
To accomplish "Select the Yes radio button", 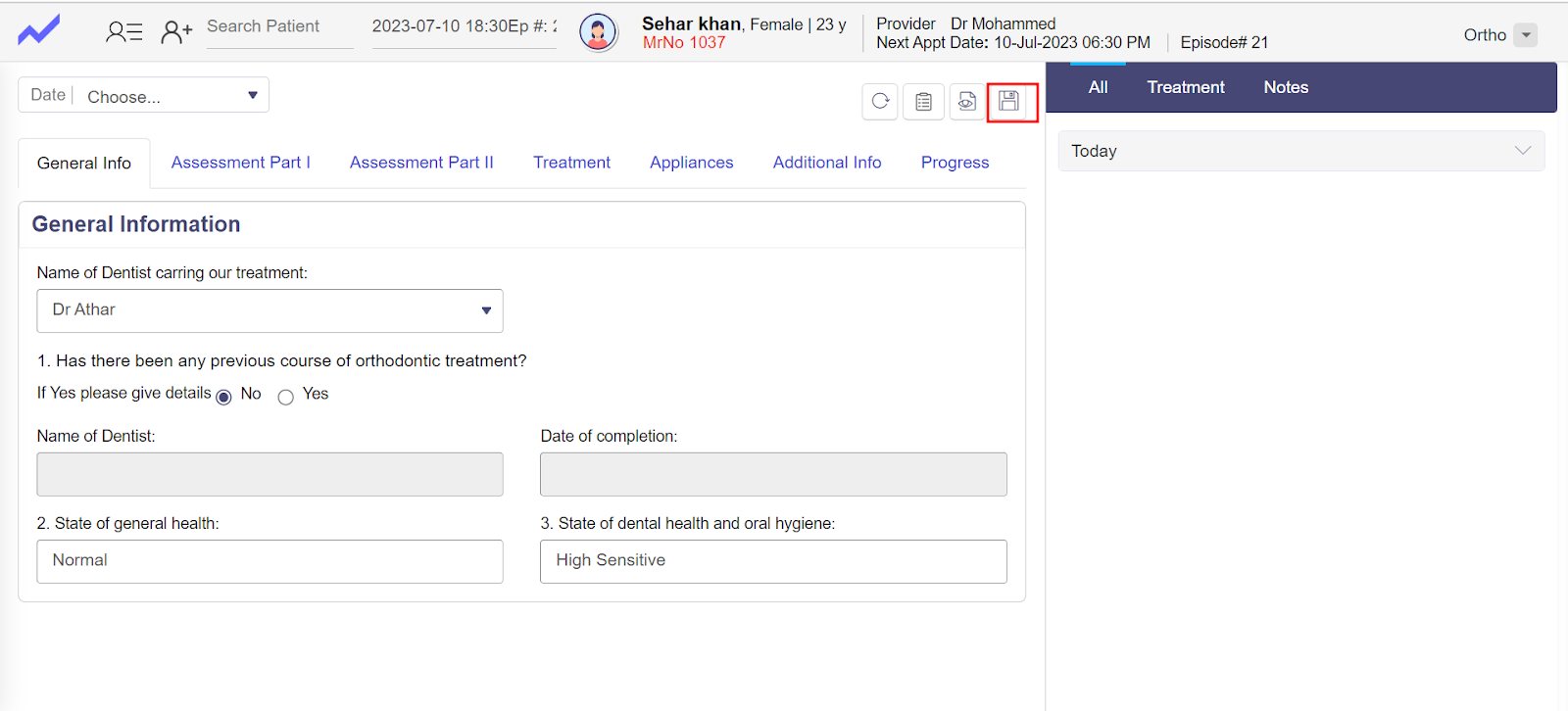I will pyautogui.click(x=285, y=397).
